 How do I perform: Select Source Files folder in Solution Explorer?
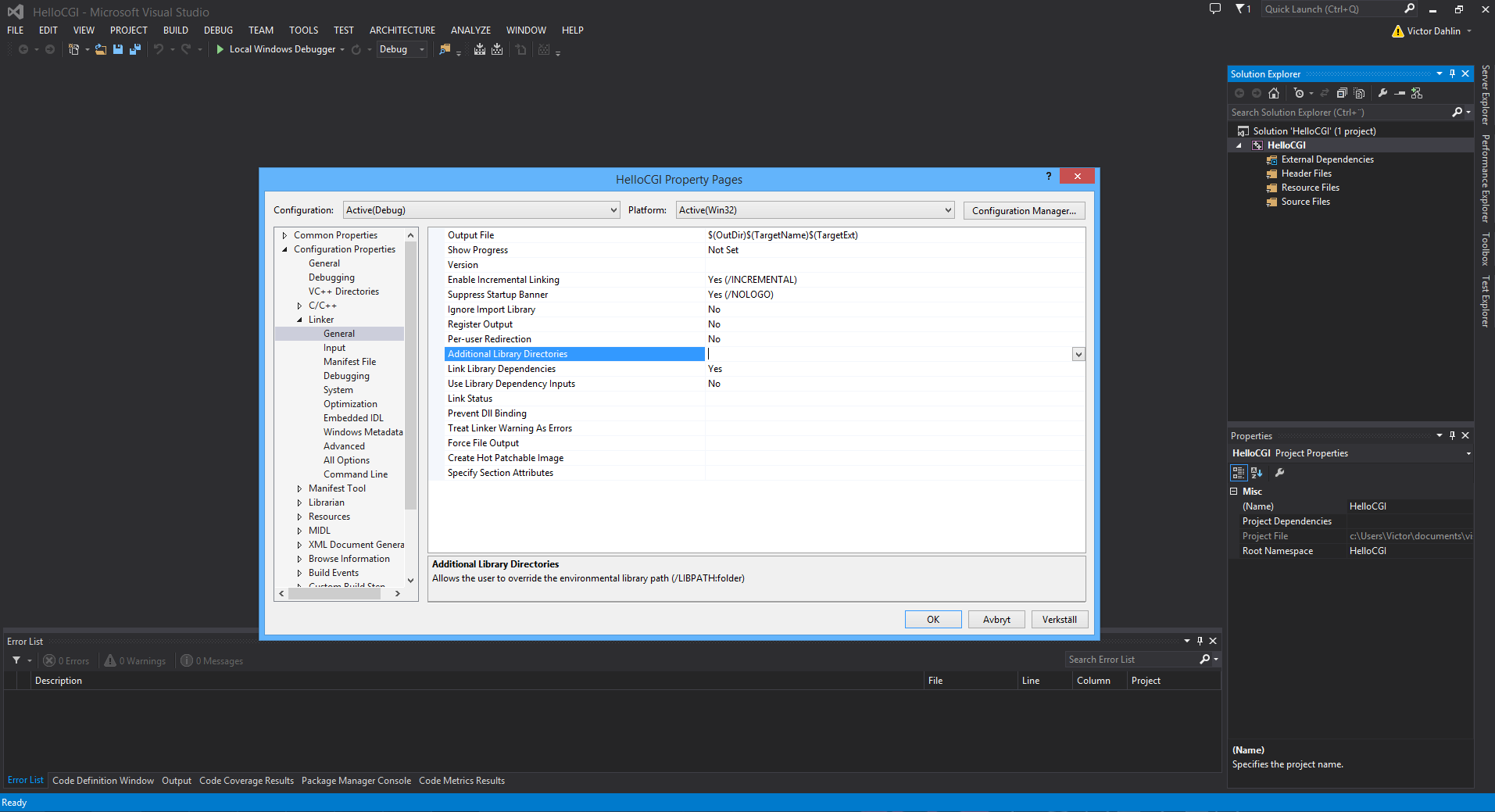tap(1305, 202)
